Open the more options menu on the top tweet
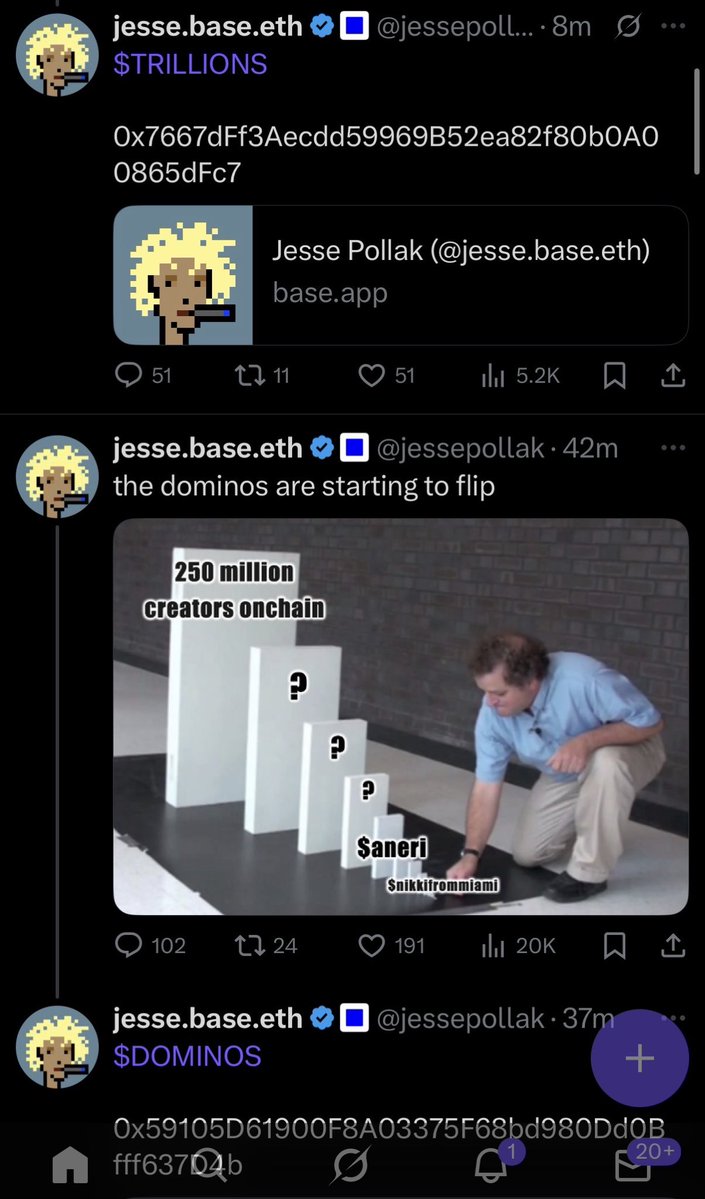Viewport: 705px width, 1199px height. tap(672, 27)
